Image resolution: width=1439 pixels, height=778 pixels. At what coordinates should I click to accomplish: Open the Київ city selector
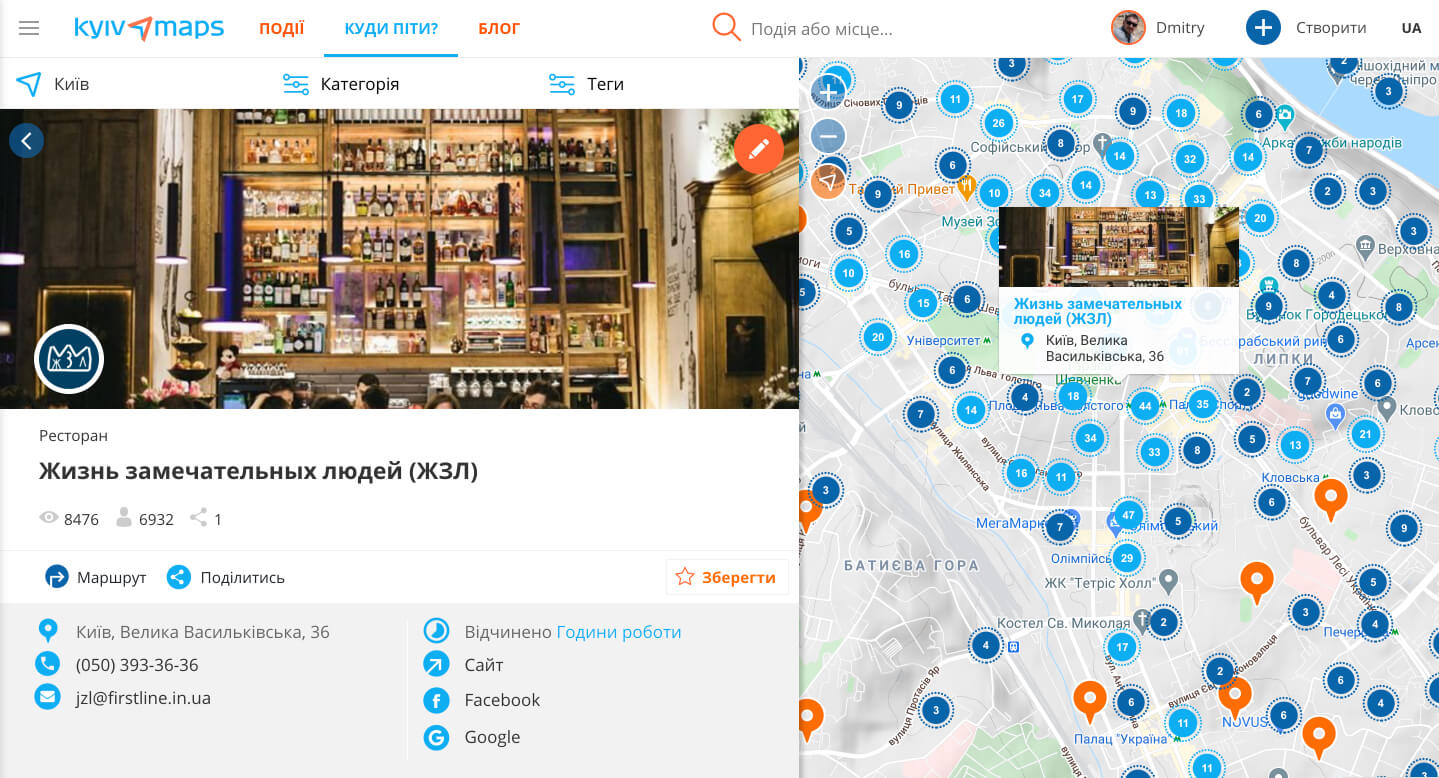(54, 84)
